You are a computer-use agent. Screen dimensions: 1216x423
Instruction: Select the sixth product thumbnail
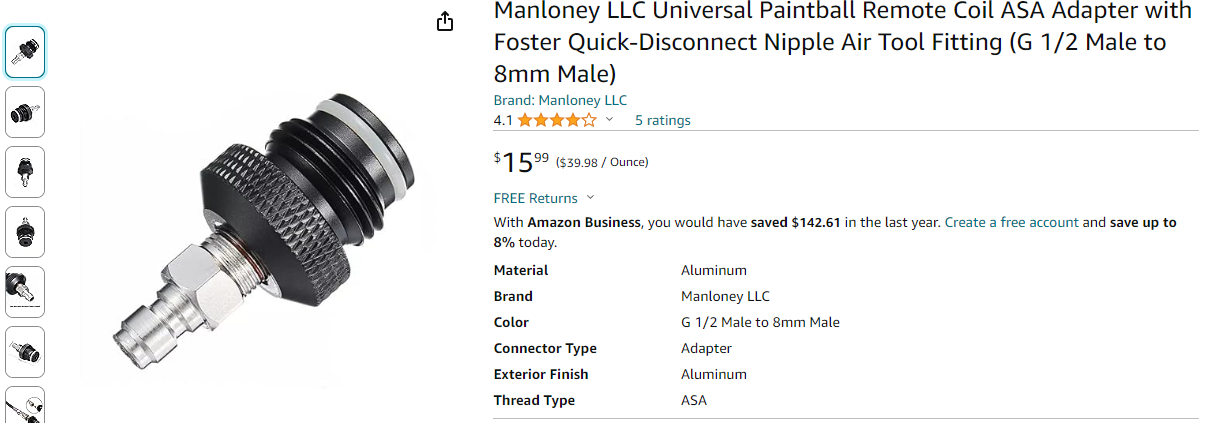click(x=25, y=351)
